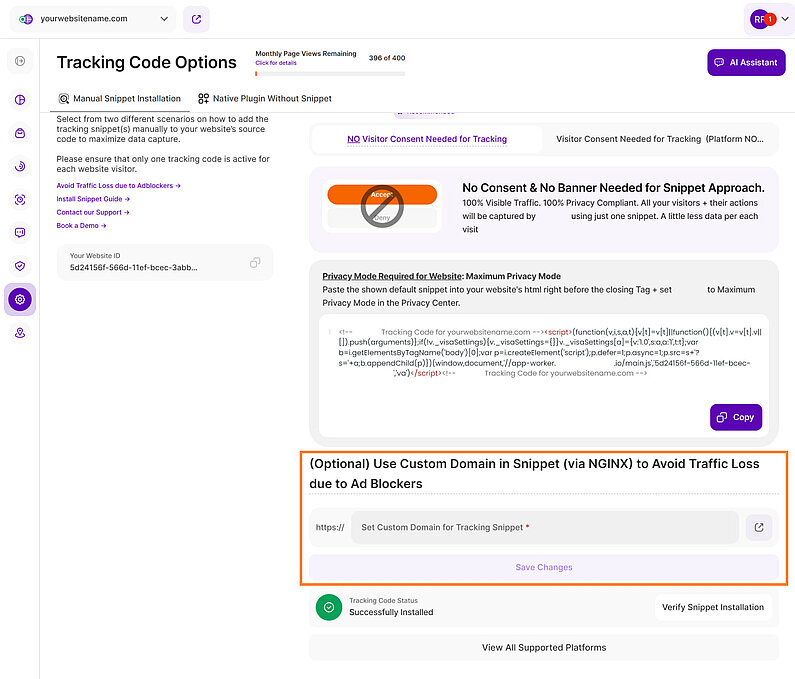Switch to Visitor Consent Needed for Tracking
Viewport: 795px width, 679px height.
coord(658,139)
